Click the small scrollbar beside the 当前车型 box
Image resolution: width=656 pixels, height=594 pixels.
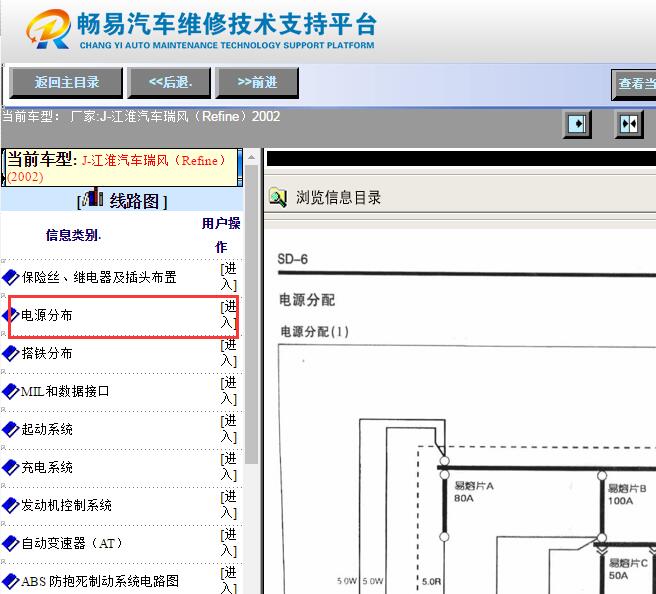click(240, 167)
